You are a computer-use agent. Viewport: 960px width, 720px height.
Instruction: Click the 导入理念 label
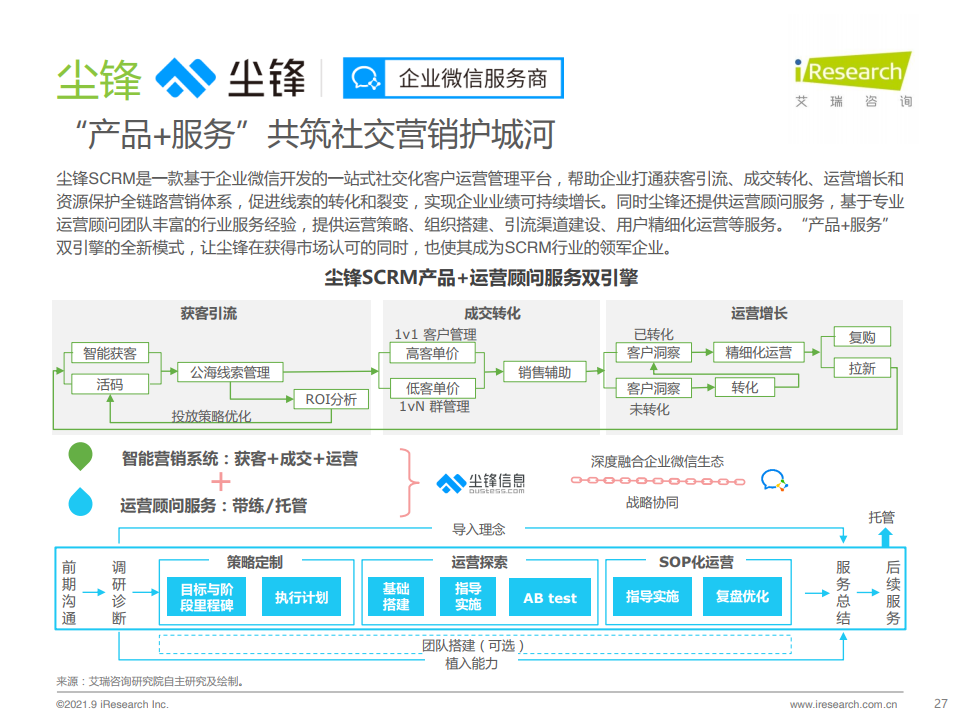coord(479,529)
